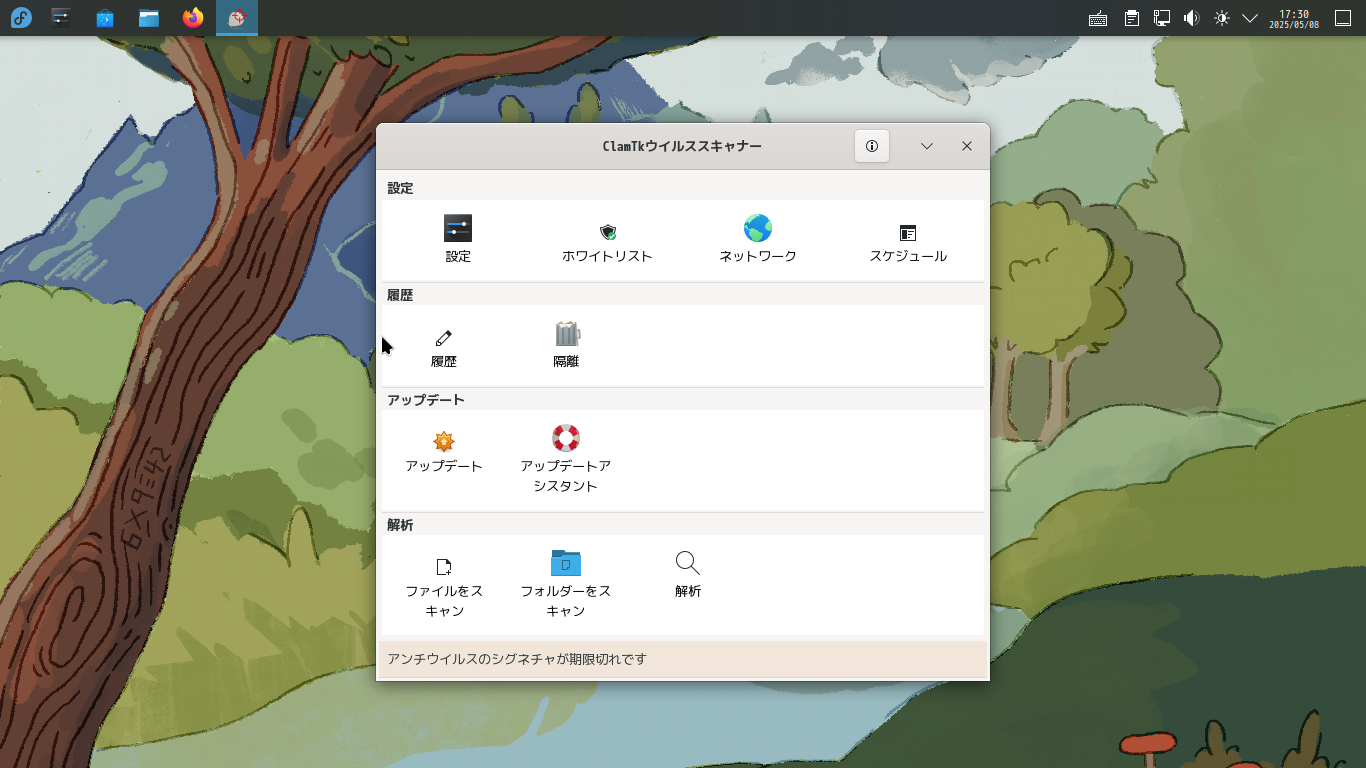
Task: Click the expired signatures status message
Action: 517,659
